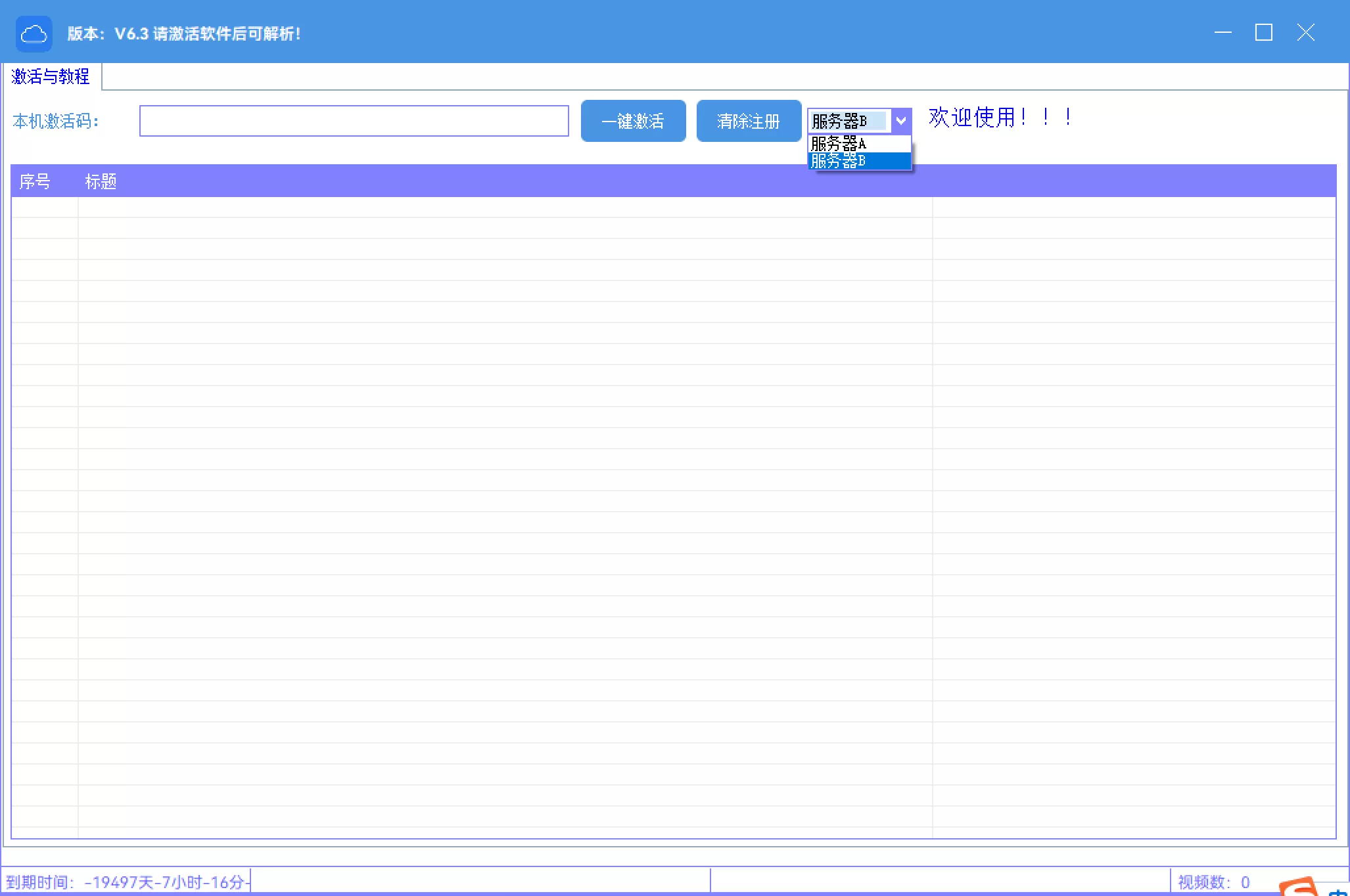Screen dimensions: 1350x896
Task: Click the cloud app icon in title bar
Action: 34,34
